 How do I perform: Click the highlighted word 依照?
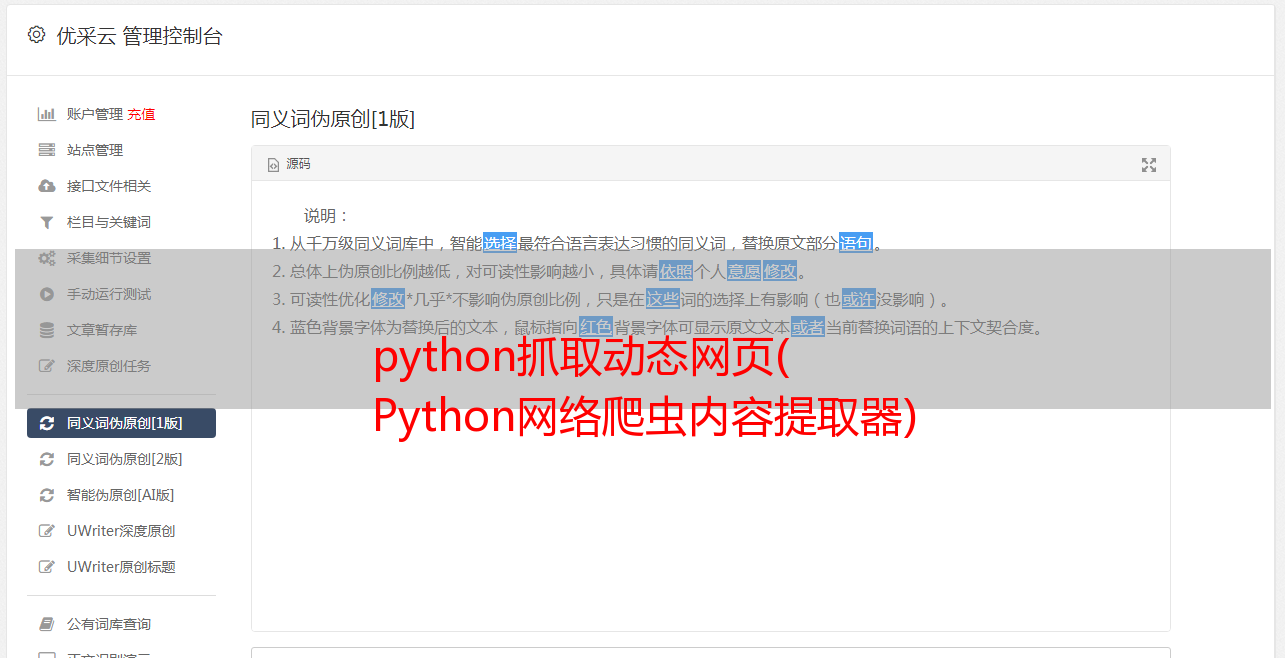click(x=676, y=271)
